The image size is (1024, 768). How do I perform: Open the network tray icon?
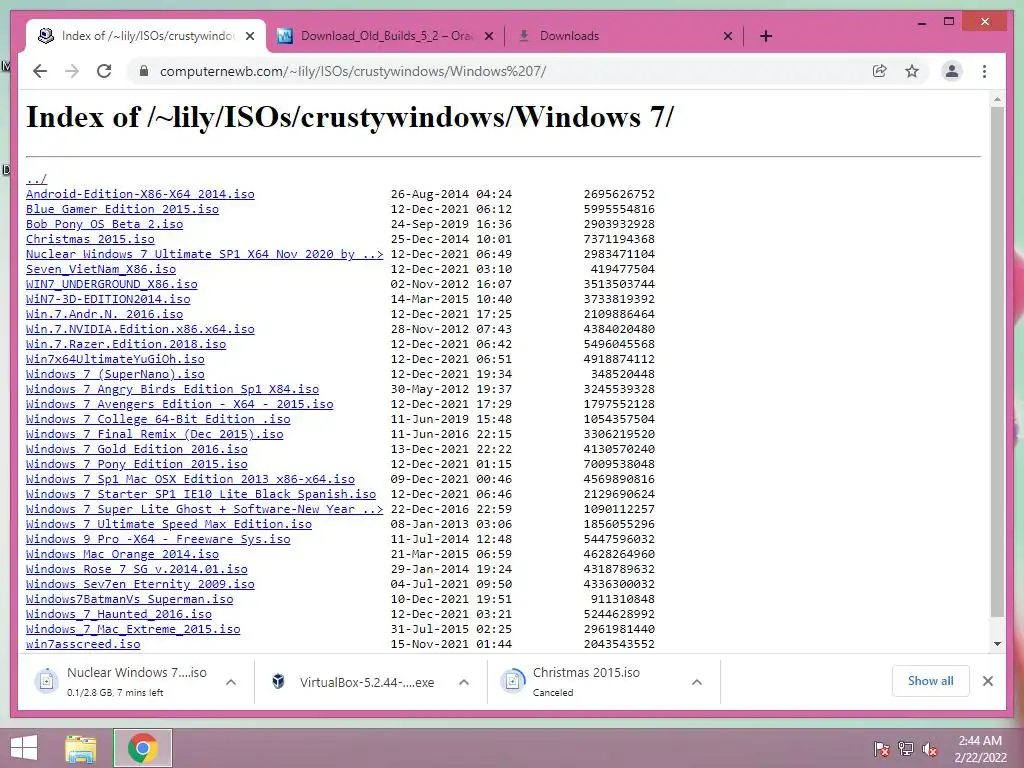906,749
